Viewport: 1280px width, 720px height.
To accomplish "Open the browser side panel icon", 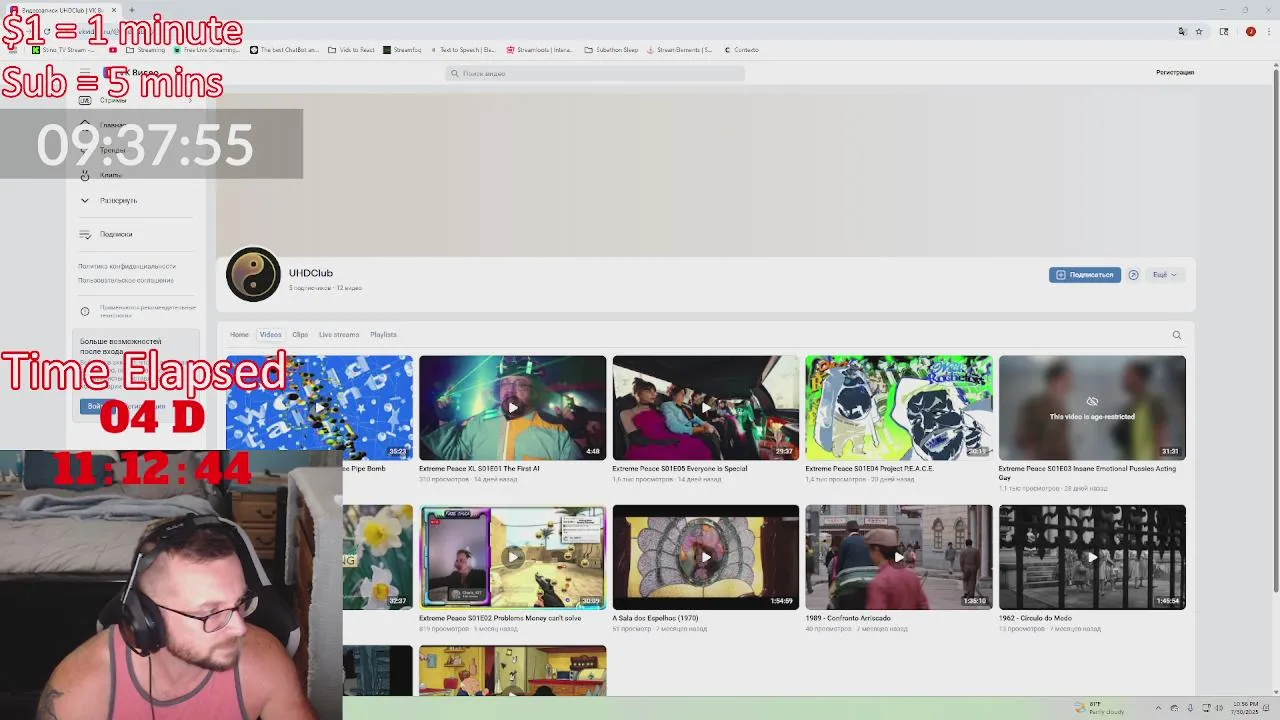I will click(1224, 31).
